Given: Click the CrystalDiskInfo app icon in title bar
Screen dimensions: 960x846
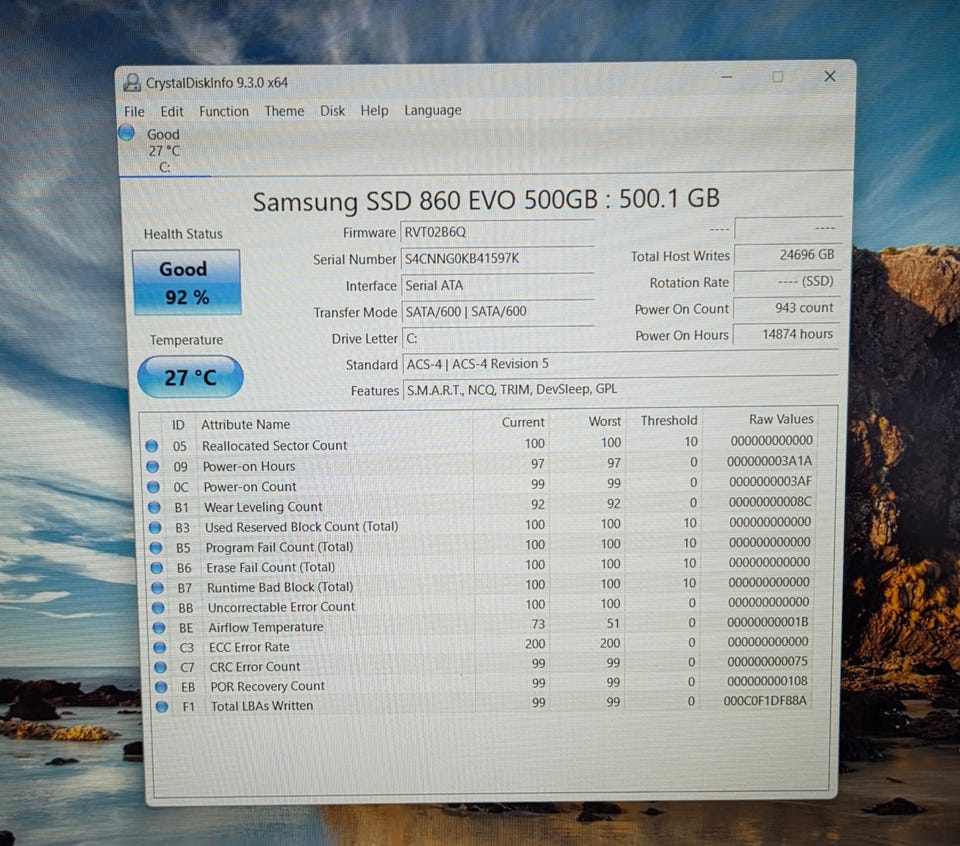Looking at the screenshot, I should click(x=132, y=83).
